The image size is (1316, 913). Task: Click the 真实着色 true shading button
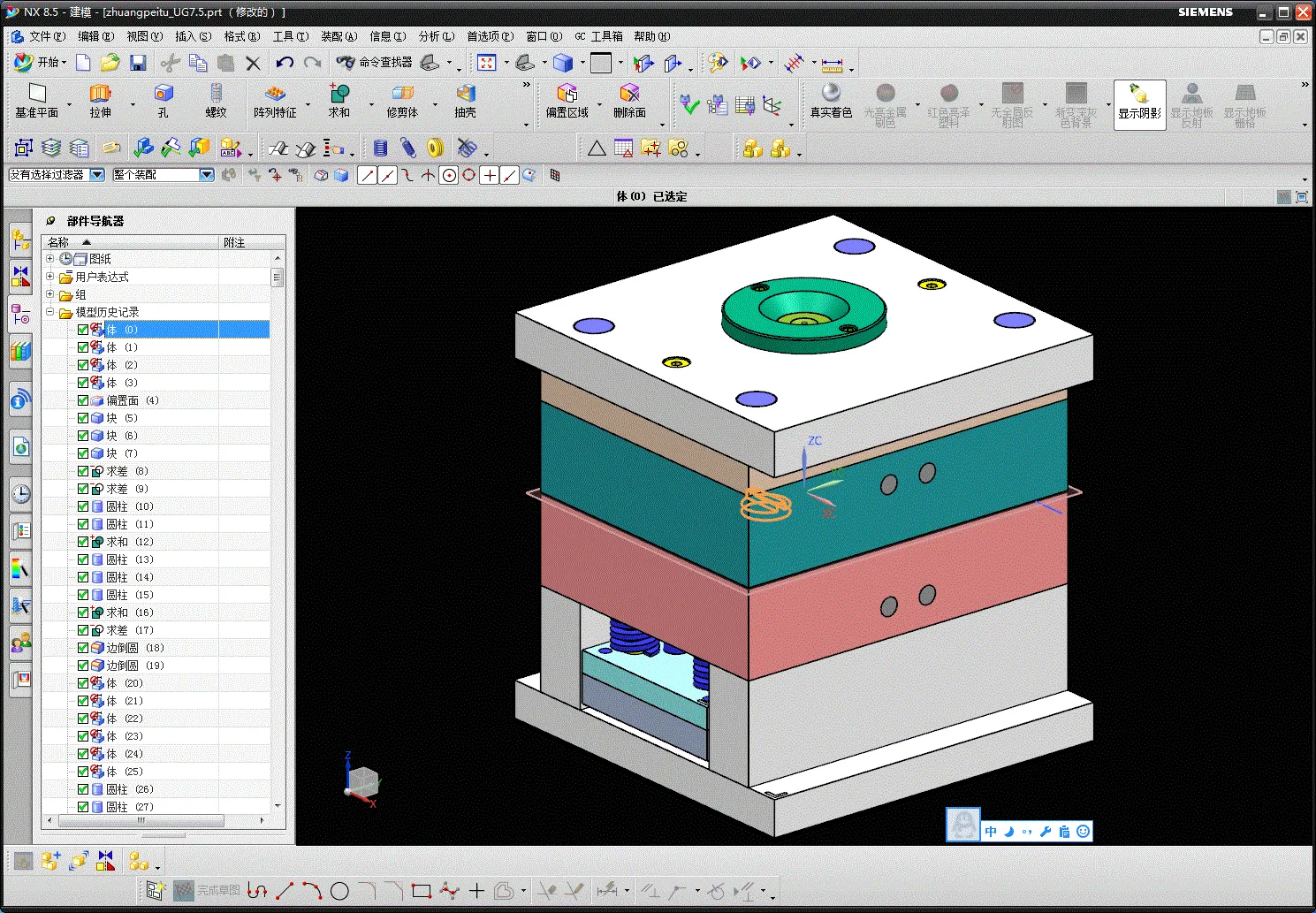tap(831, 101)
